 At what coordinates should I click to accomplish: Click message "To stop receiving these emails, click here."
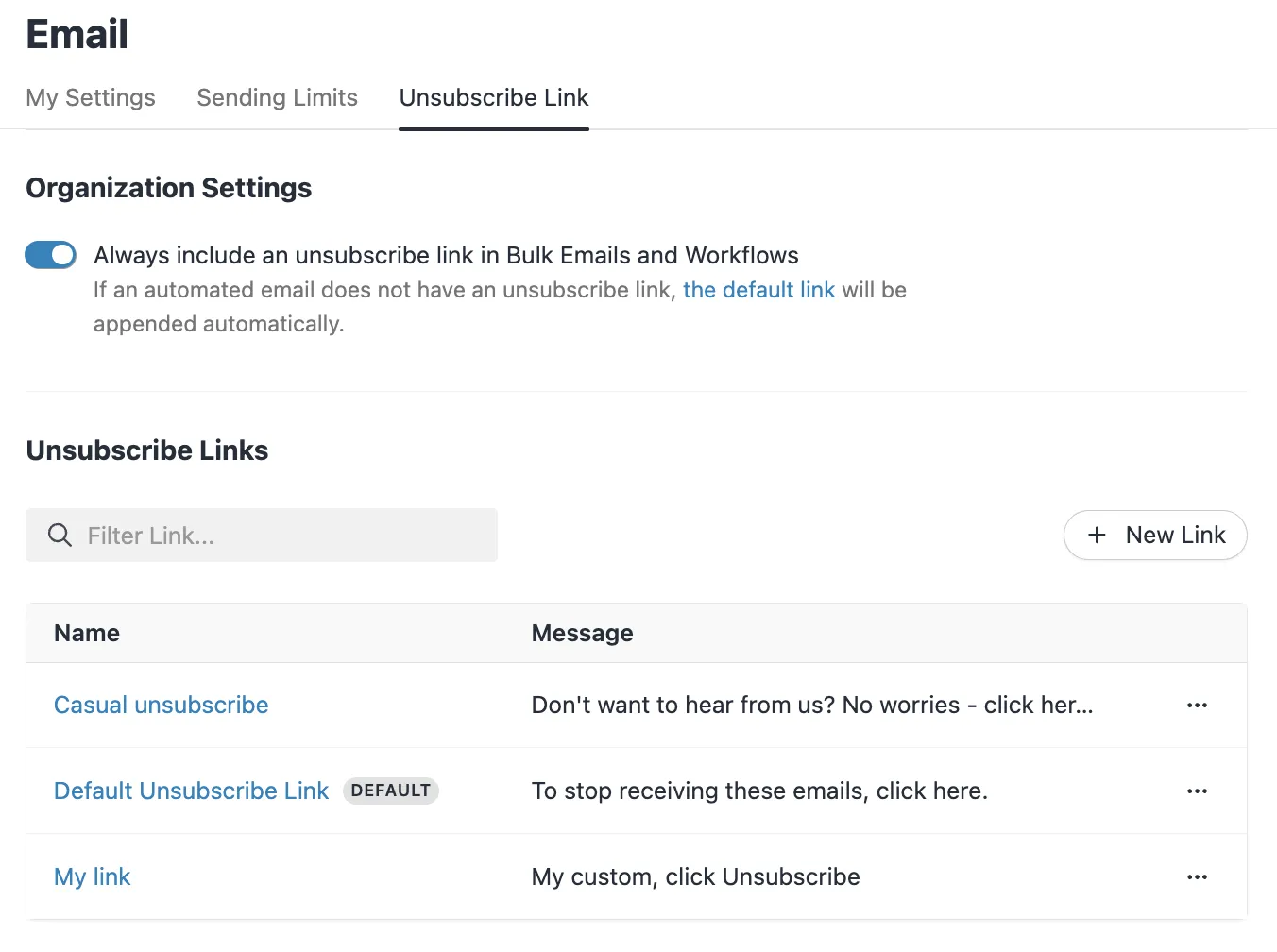(x=759, y=791)
